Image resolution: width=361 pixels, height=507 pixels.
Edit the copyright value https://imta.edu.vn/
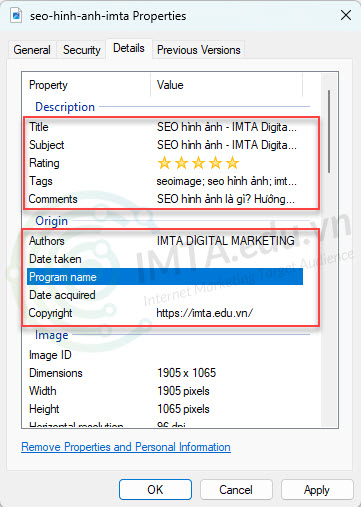205,313
